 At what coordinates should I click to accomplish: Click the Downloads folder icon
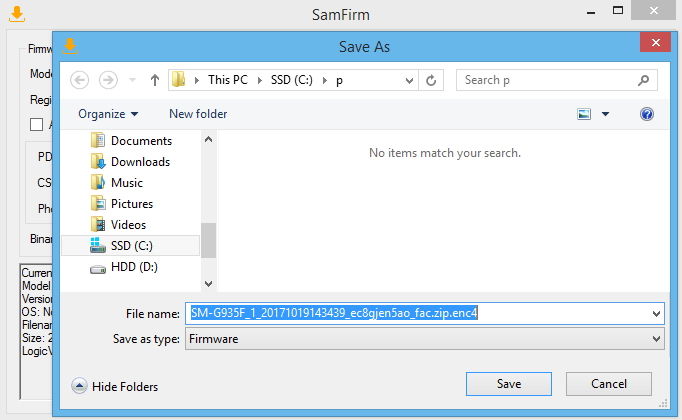[98, 161]
